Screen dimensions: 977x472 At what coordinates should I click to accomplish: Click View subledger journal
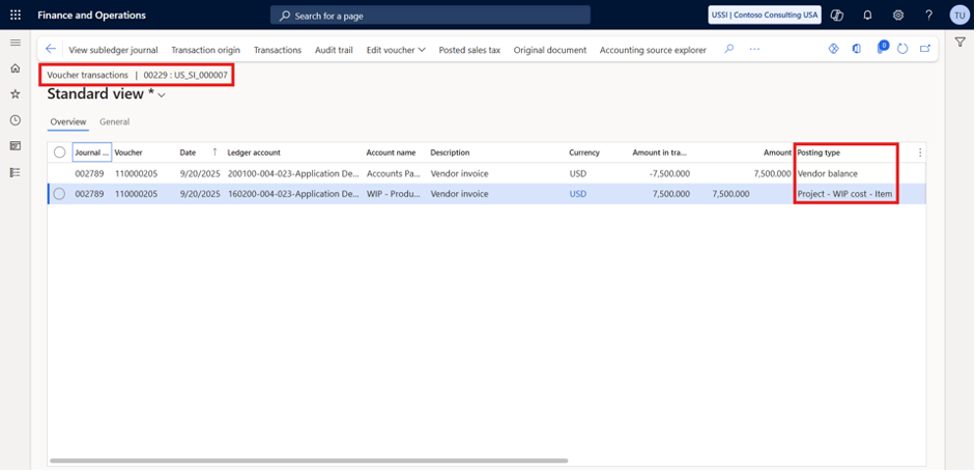coord(113,50)
